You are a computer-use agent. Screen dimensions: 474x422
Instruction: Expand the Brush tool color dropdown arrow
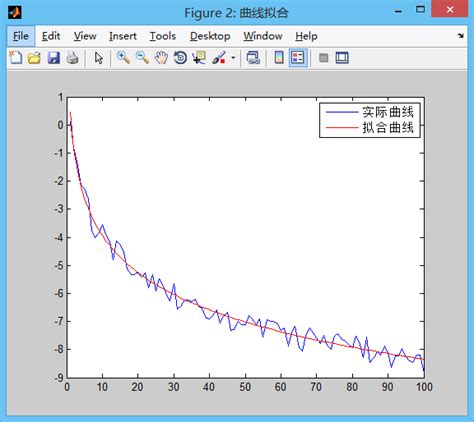tap(233, 58)
